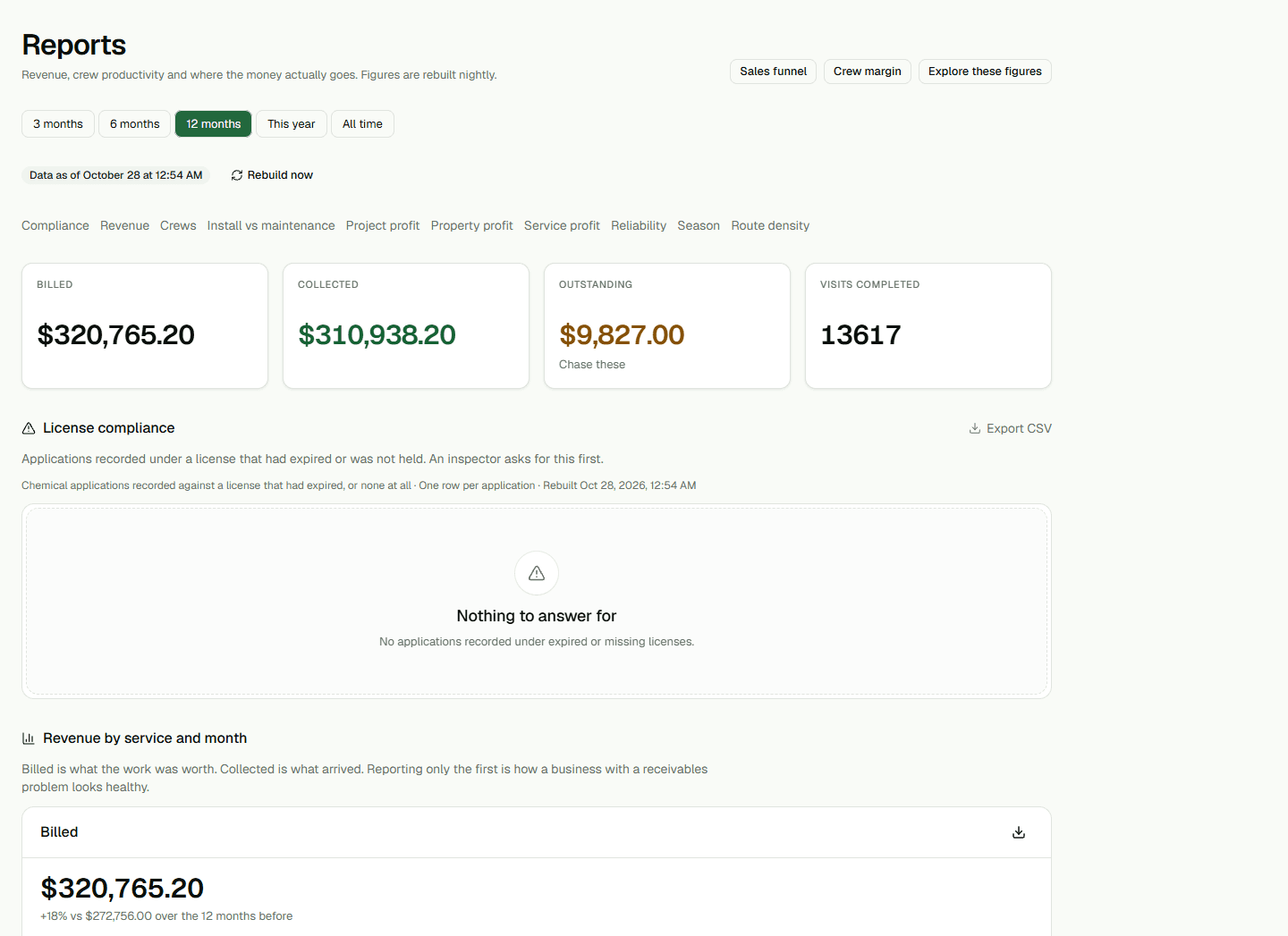Click the Collected amount $310,938.20
The width and height of the screenshot is (1288, 936).
[377, 335]
